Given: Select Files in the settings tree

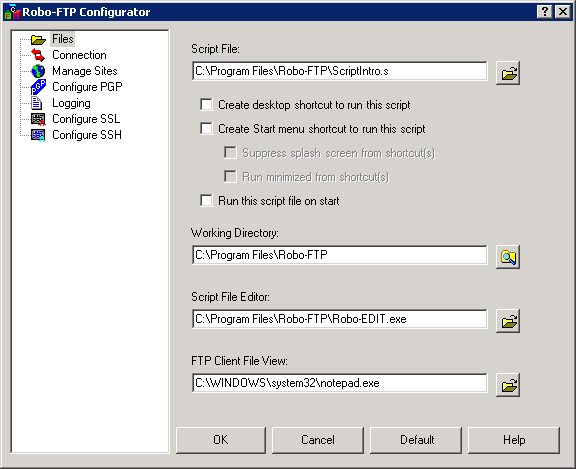Looking at the screenshot, I should click(x=63, y=39).
